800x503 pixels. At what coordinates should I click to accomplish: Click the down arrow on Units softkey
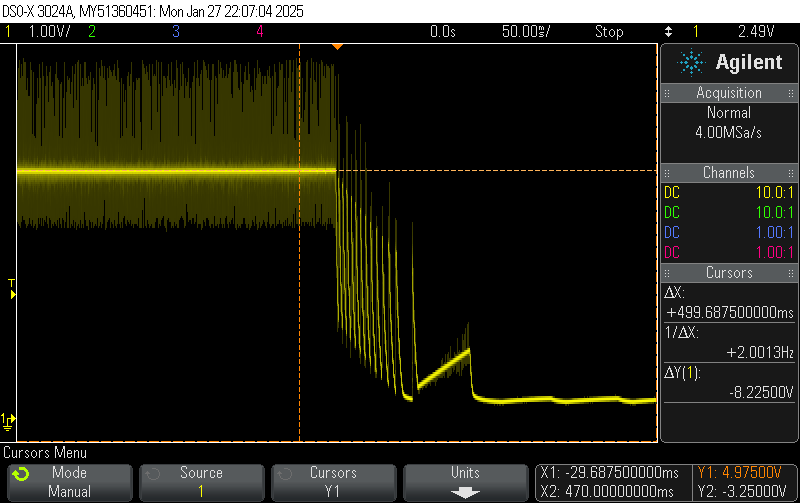tap(465, 493)
